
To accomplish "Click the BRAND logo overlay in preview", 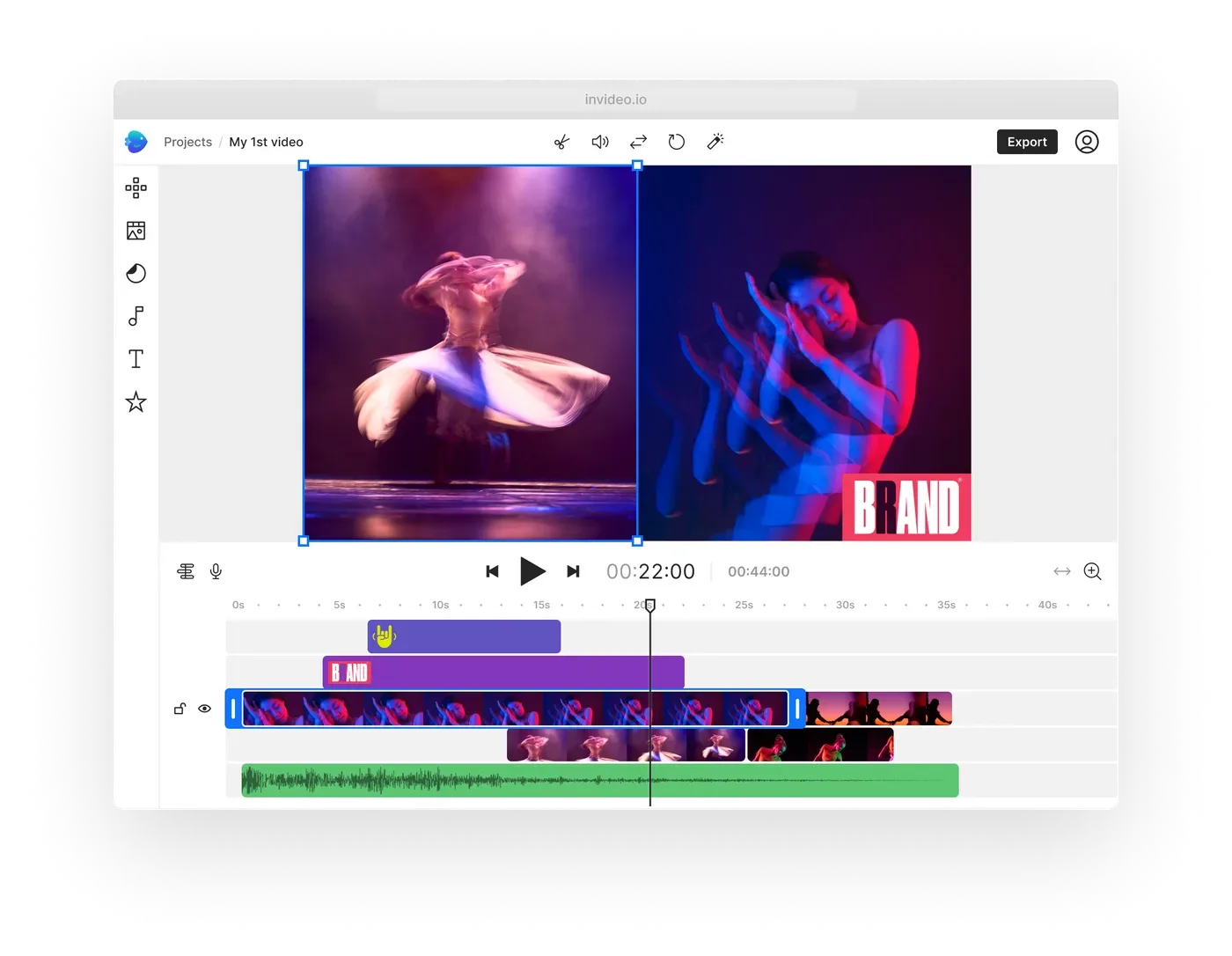I will pyautogui.click(x=906, y=507).
